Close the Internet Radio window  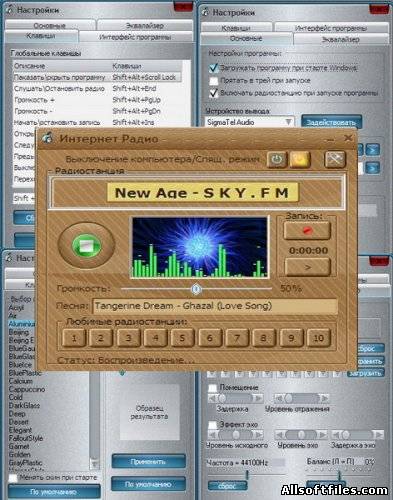tap(348, 138)
